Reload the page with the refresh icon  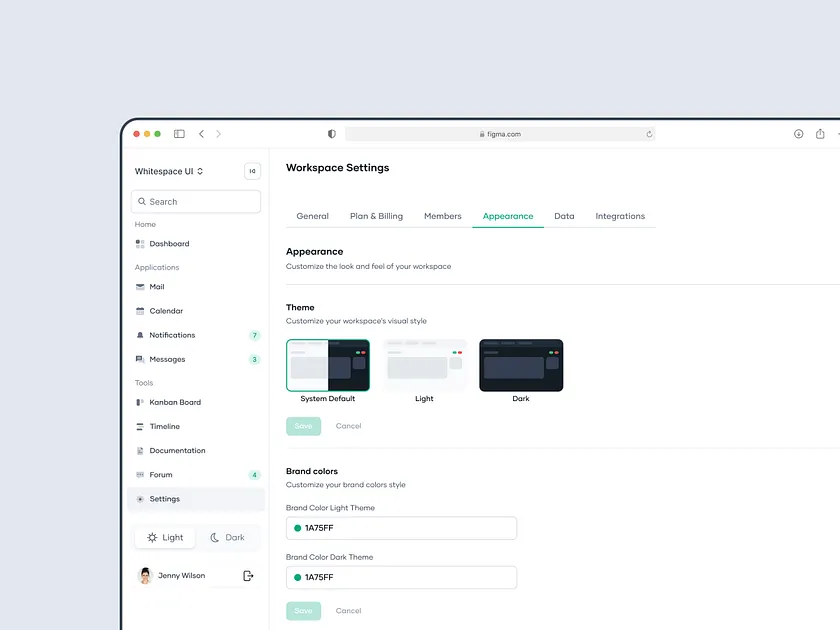(649, 134)
